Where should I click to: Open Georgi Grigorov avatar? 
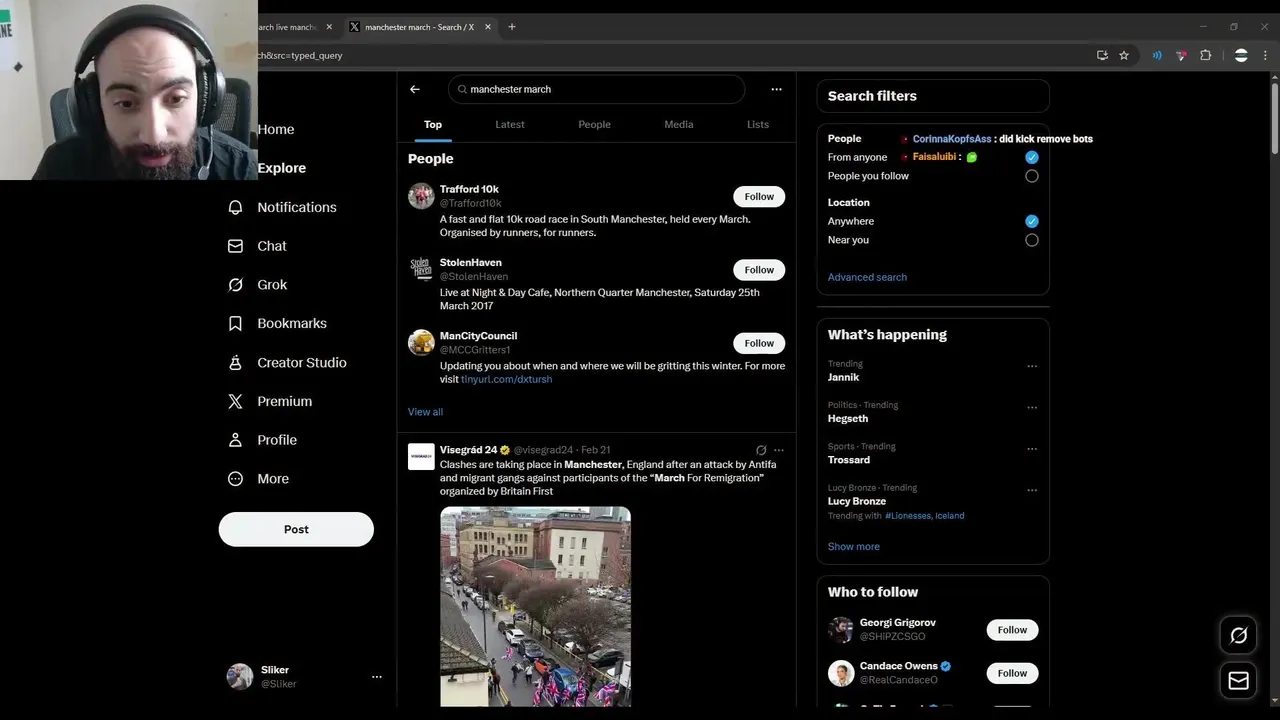[841, 629]
